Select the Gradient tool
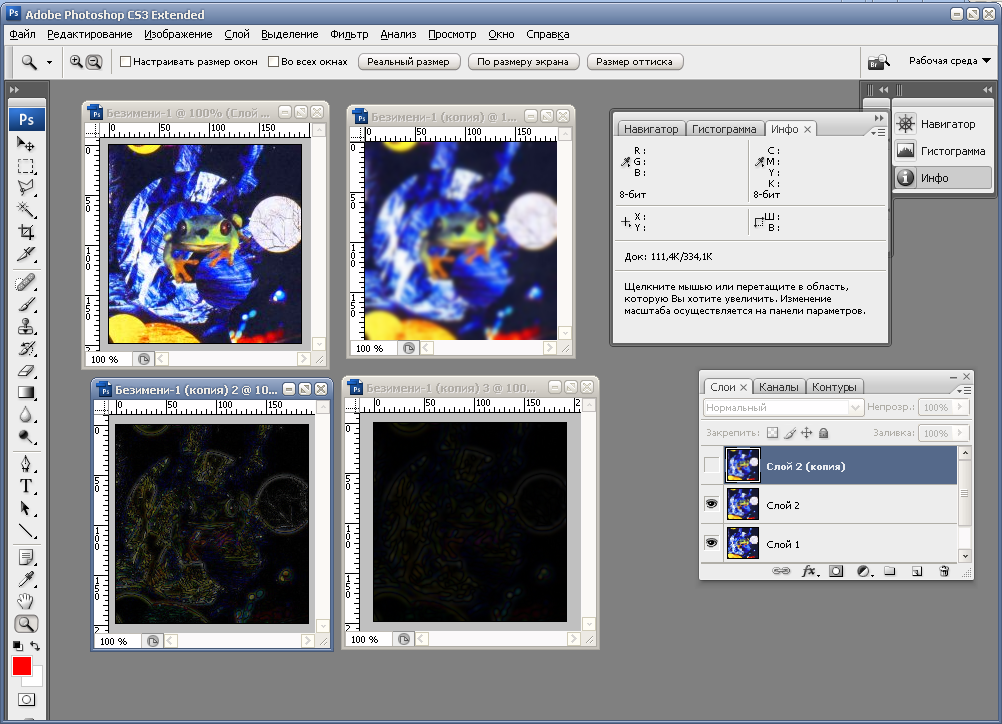Image resolution: width=1002 pixels, height=724 pixels. click(x=26, y=392)
